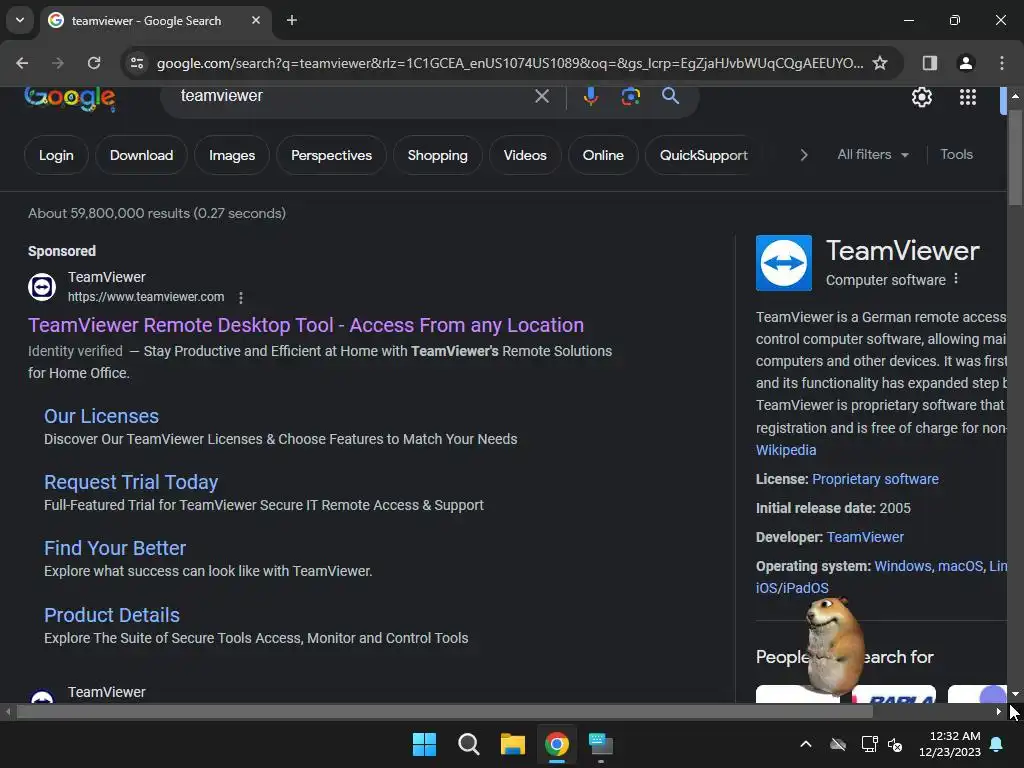Open the Request Trial Today sitelink
The image size is (1024, 768).
click(131, 482)
